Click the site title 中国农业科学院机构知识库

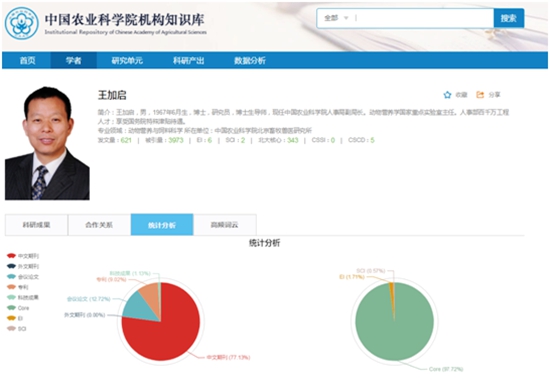click(x=124, y=19)
